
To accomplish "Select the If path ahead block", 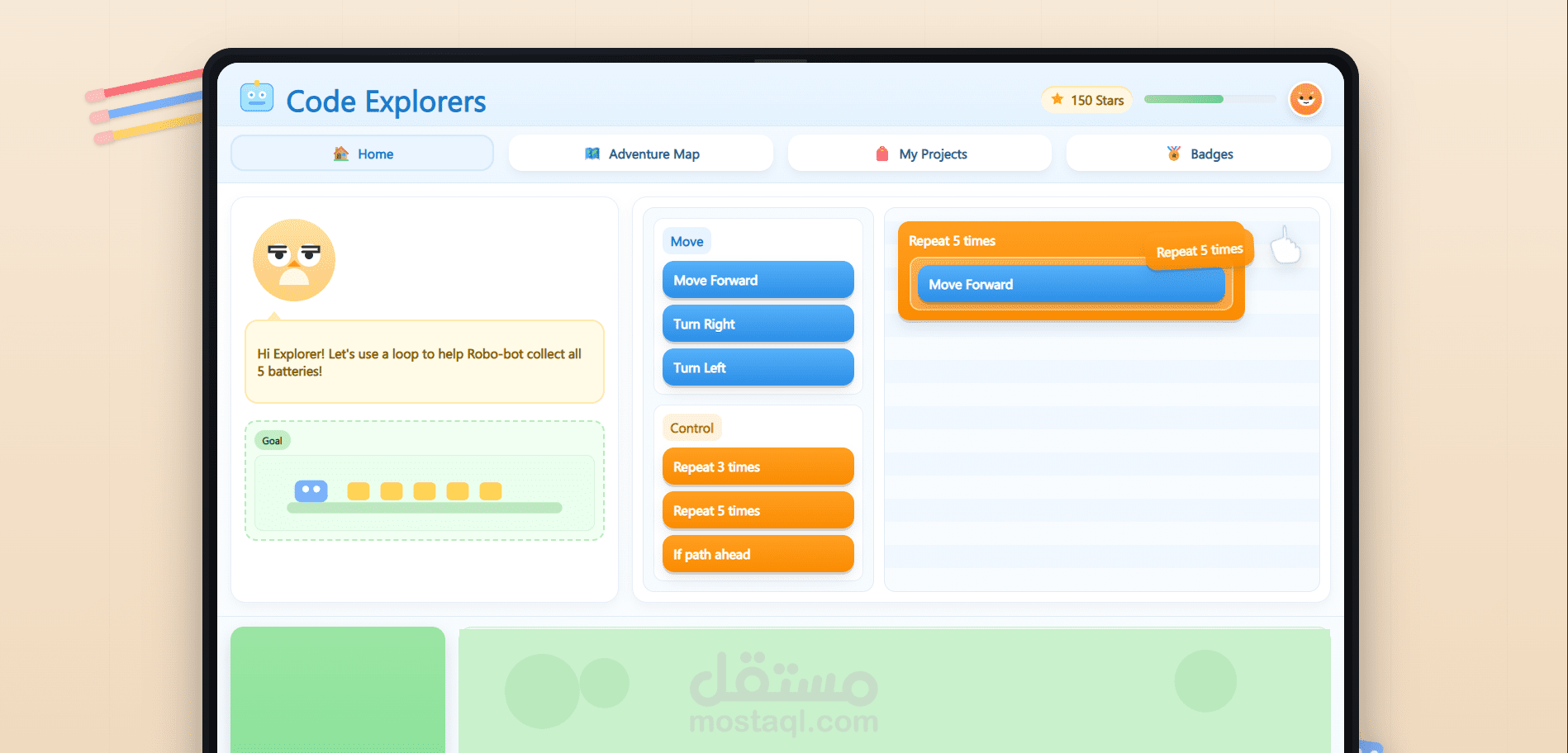I will pos(757,554).
